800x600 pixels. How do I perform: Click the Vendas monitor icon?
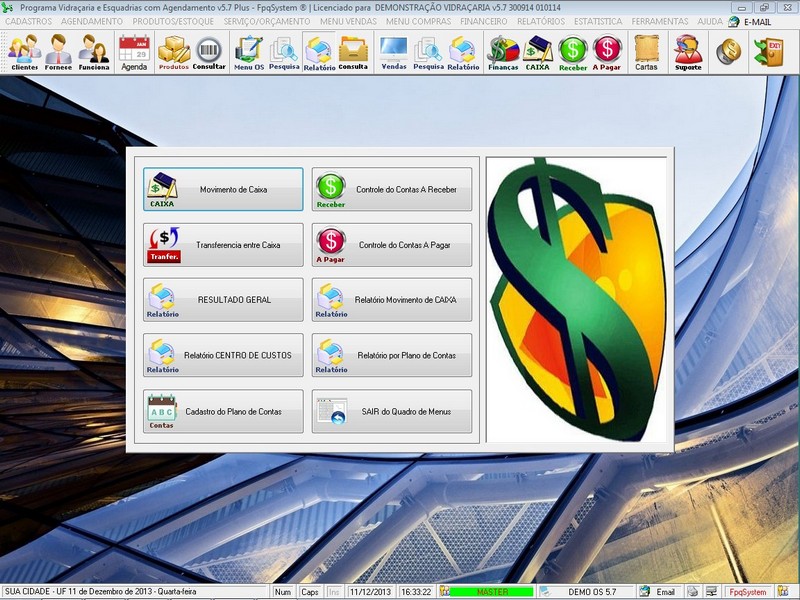393,52
